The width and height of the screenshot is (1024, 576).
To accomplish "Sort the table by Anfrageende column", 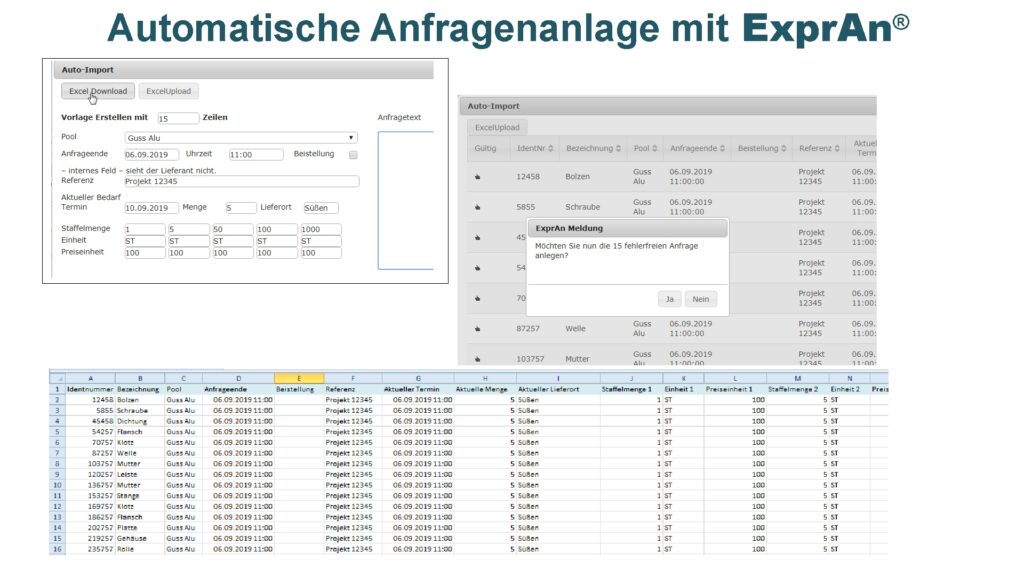I will click(x=722, y=149).
